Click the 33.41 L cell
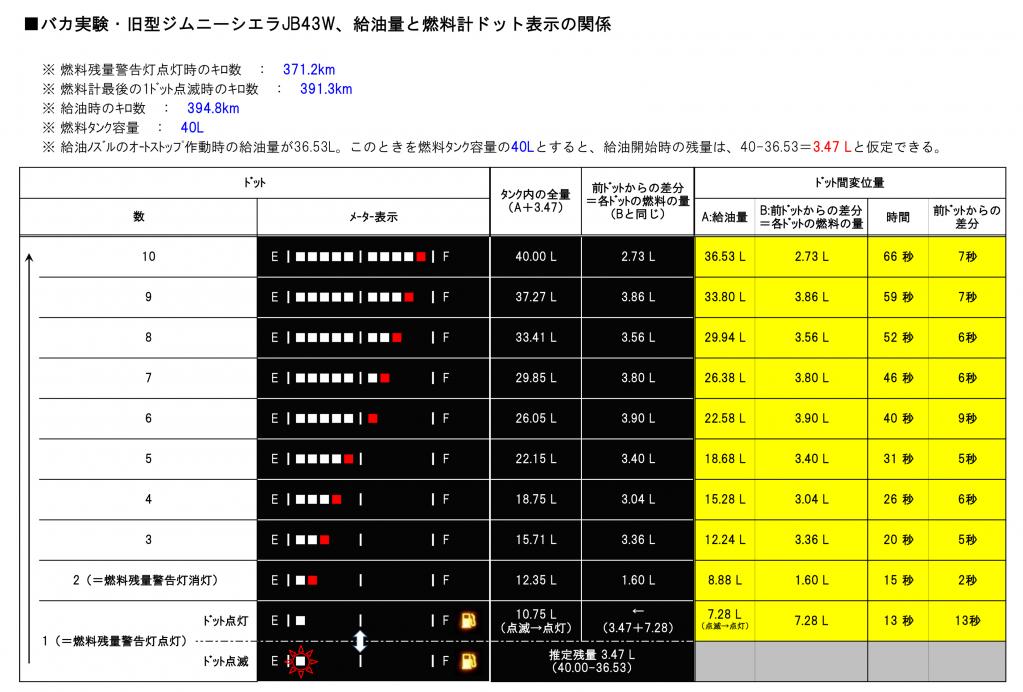Viewport: 1023px width, 692px height. click(x=536, y=337)
